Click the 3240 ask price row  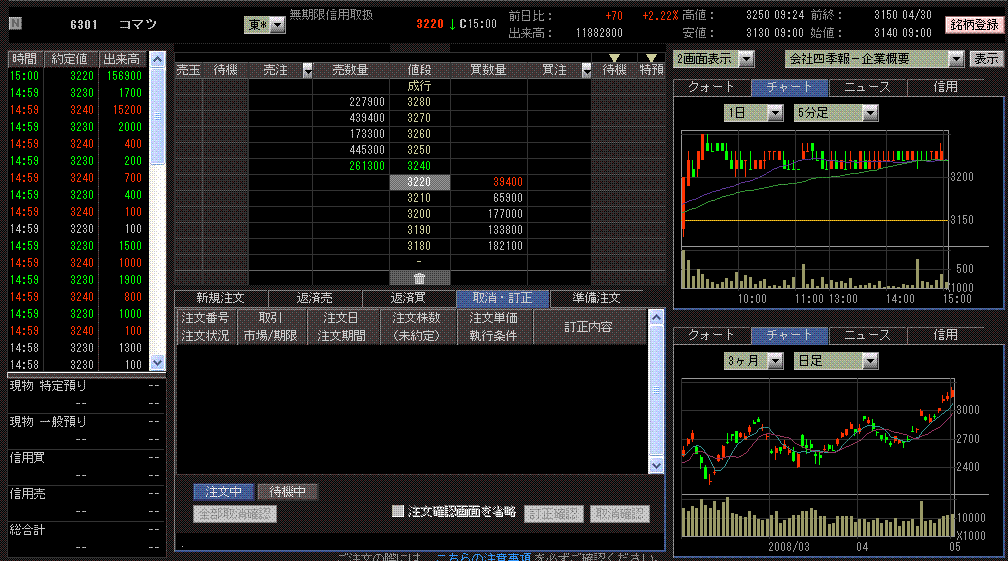point(420,166)
